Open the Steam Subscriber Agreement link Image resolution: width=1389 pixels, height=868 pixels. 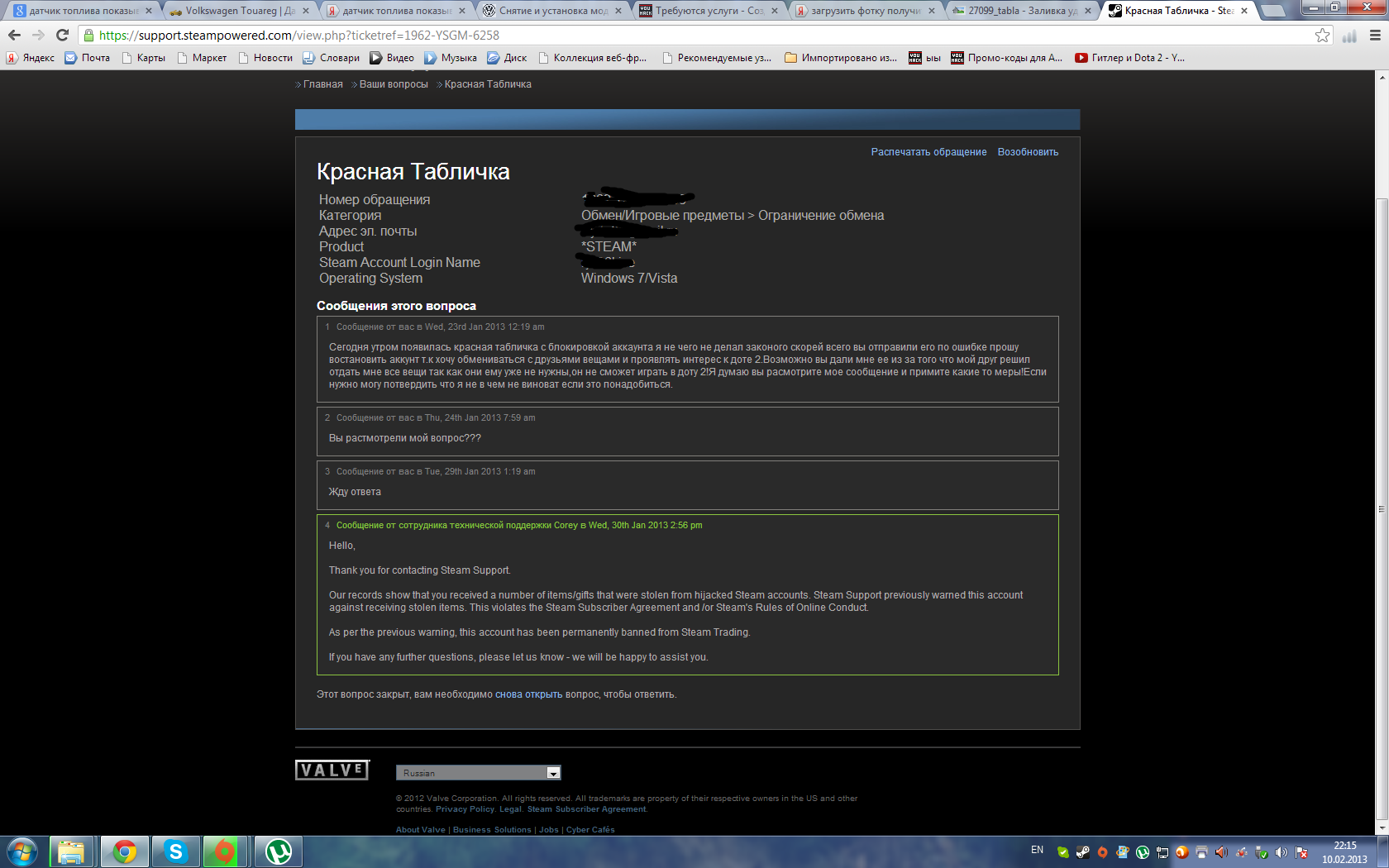[x=586, y=809]
